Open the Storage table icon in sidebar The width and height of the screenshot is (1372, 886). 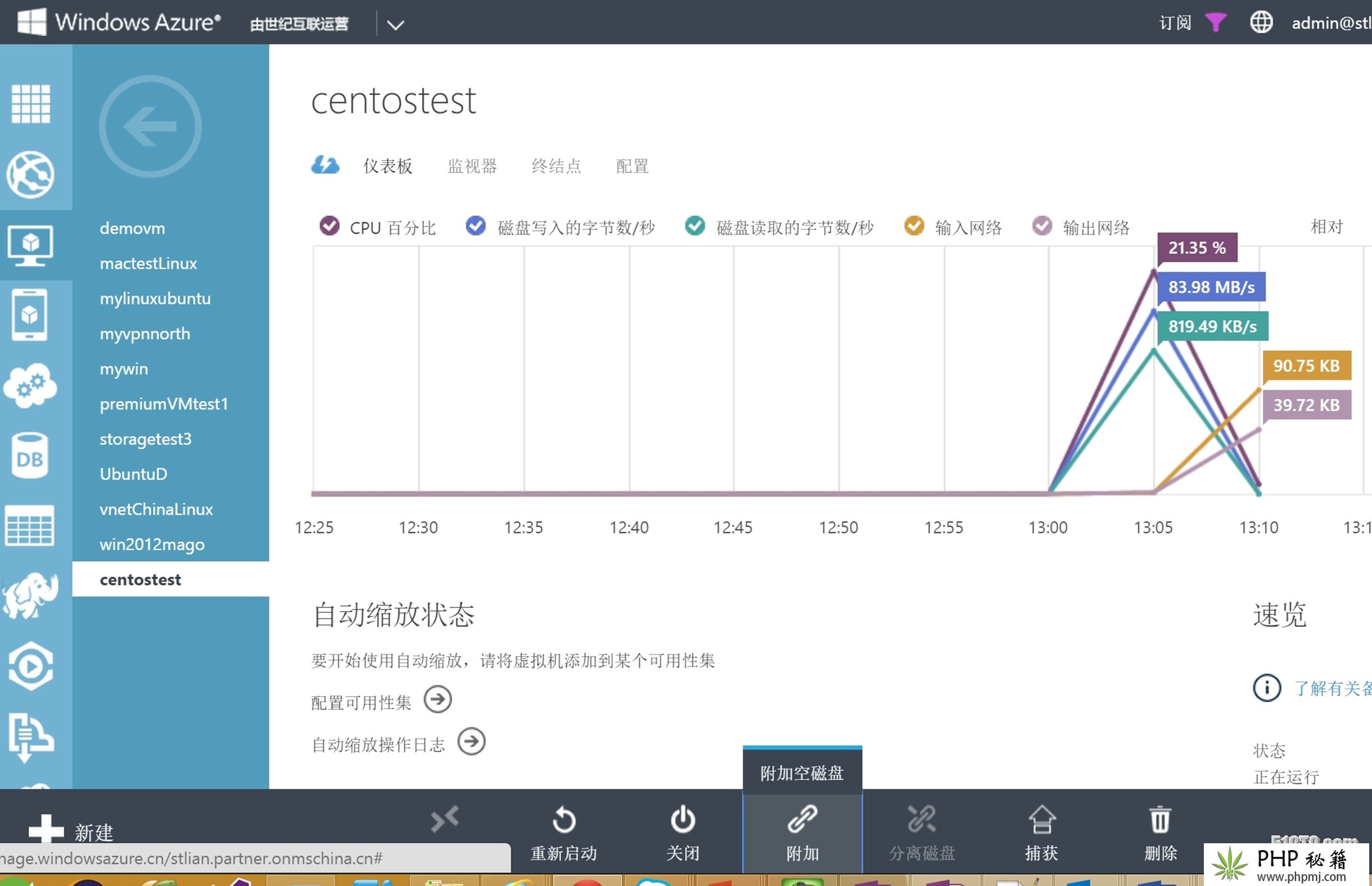pyautogui.click(x=29, y=525)
